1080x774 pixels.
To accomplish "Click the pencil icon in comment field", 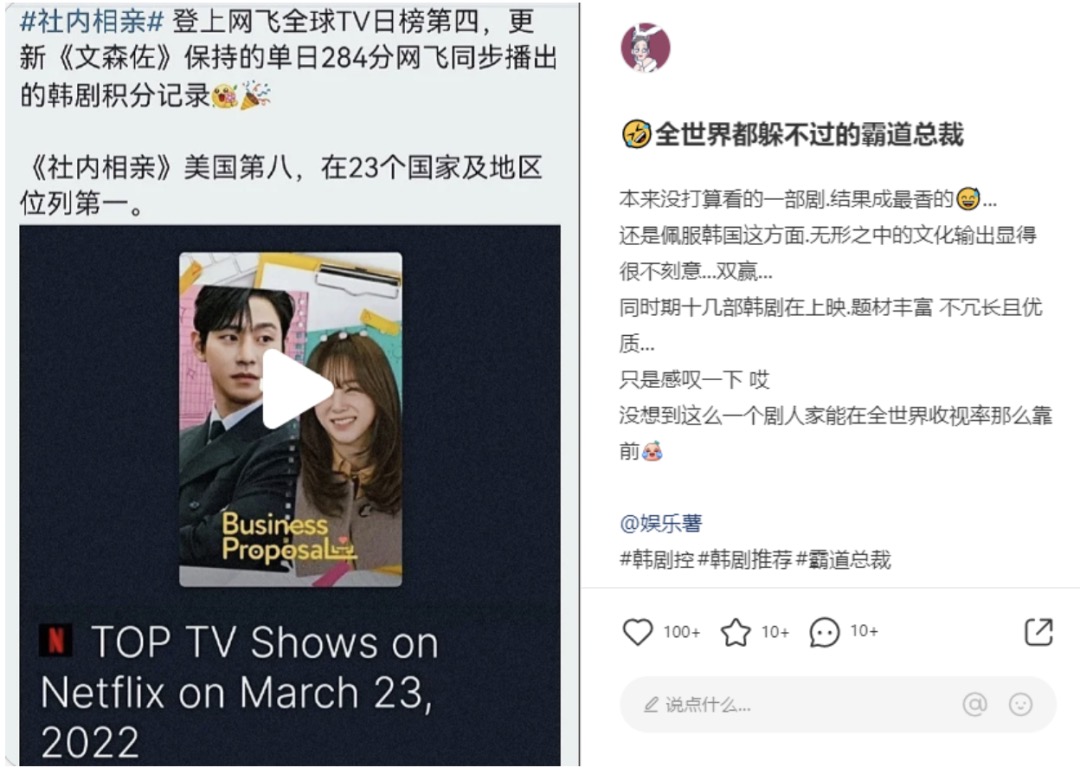I will pos(650,704).
